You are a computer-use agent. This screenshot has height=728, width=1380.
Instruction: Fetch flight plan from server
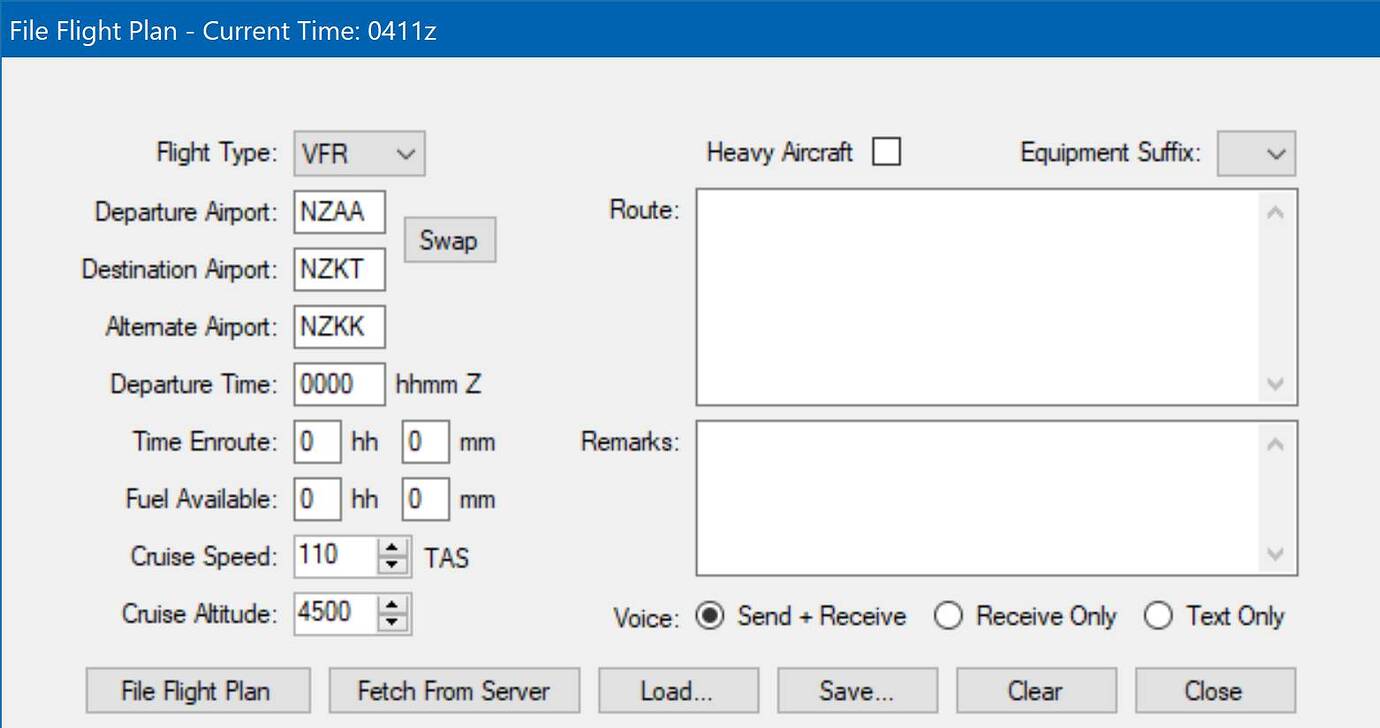click(454, 690)
